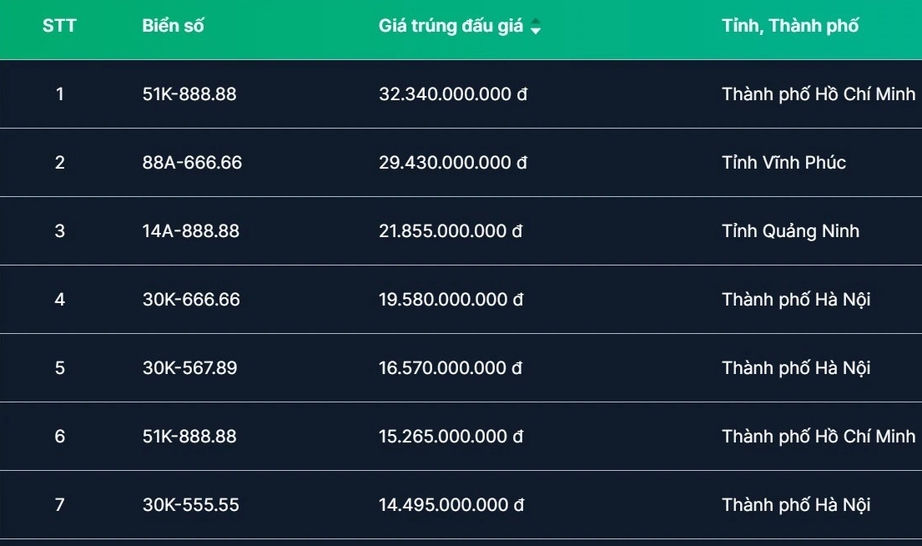Select license plate 30K-567.89
The image size is (922, 546).
pos(190,368)
